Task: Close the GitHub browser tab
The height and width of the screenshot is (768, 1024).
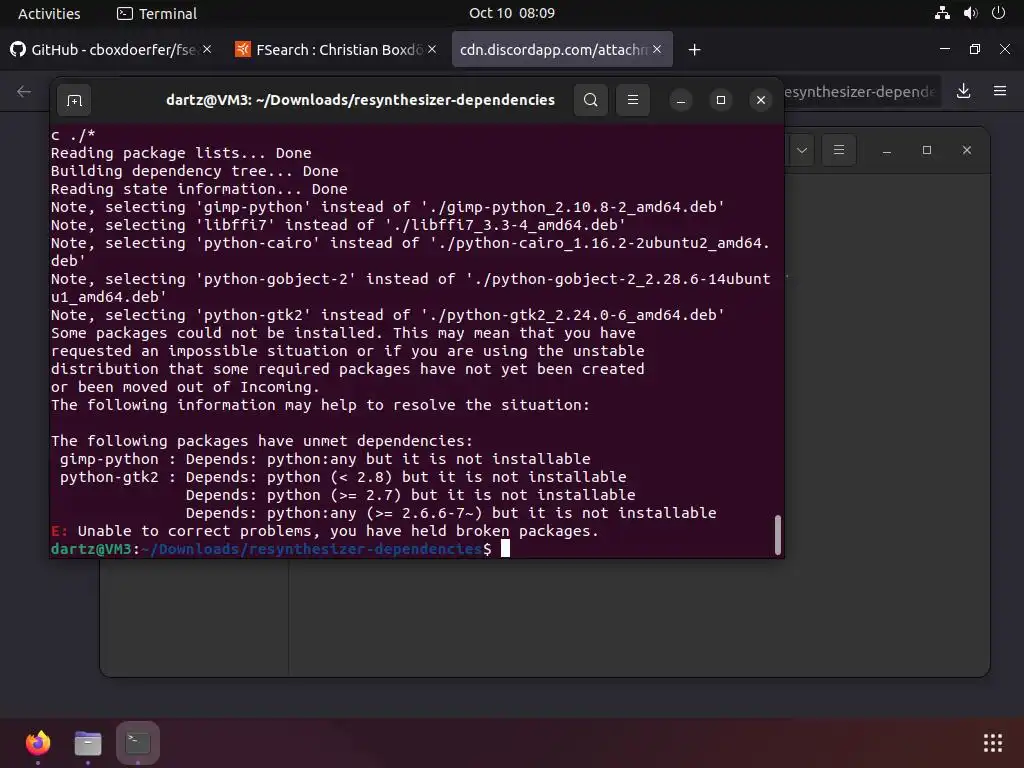Action: click(207, 50)
